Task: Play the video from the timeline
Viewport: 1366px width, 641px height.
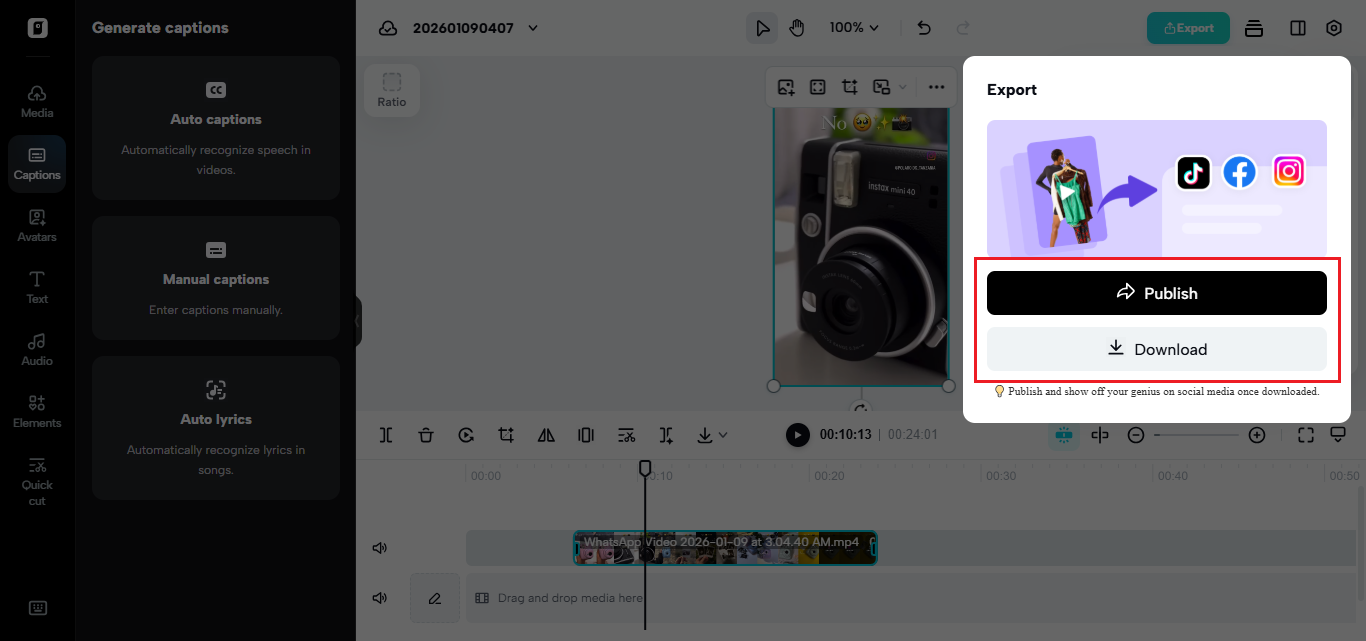Action: point(797,435)
